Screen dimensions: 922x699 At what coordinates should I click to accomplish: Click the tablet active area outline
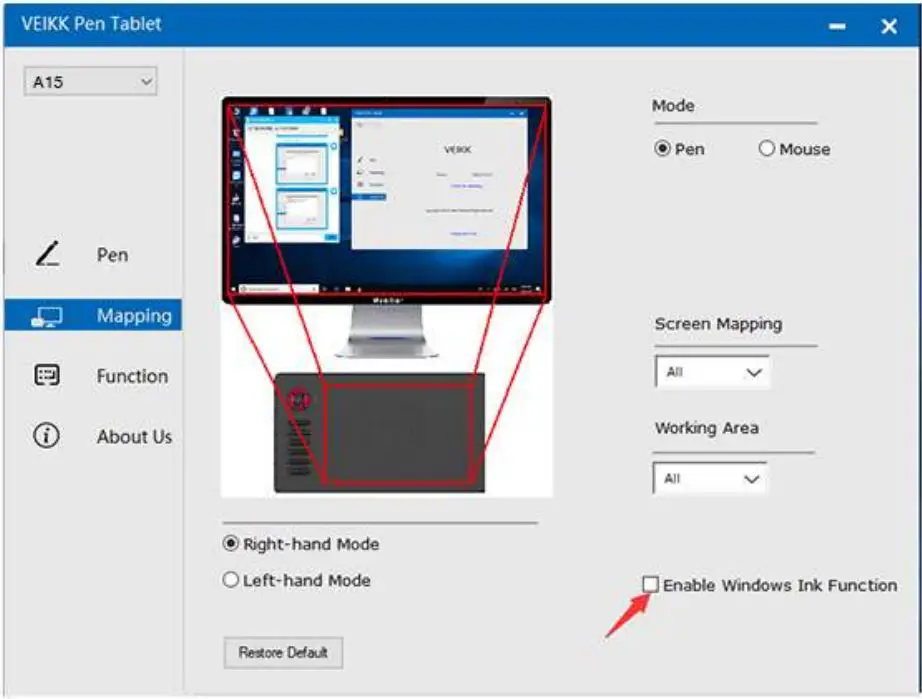tap(400, 430)
